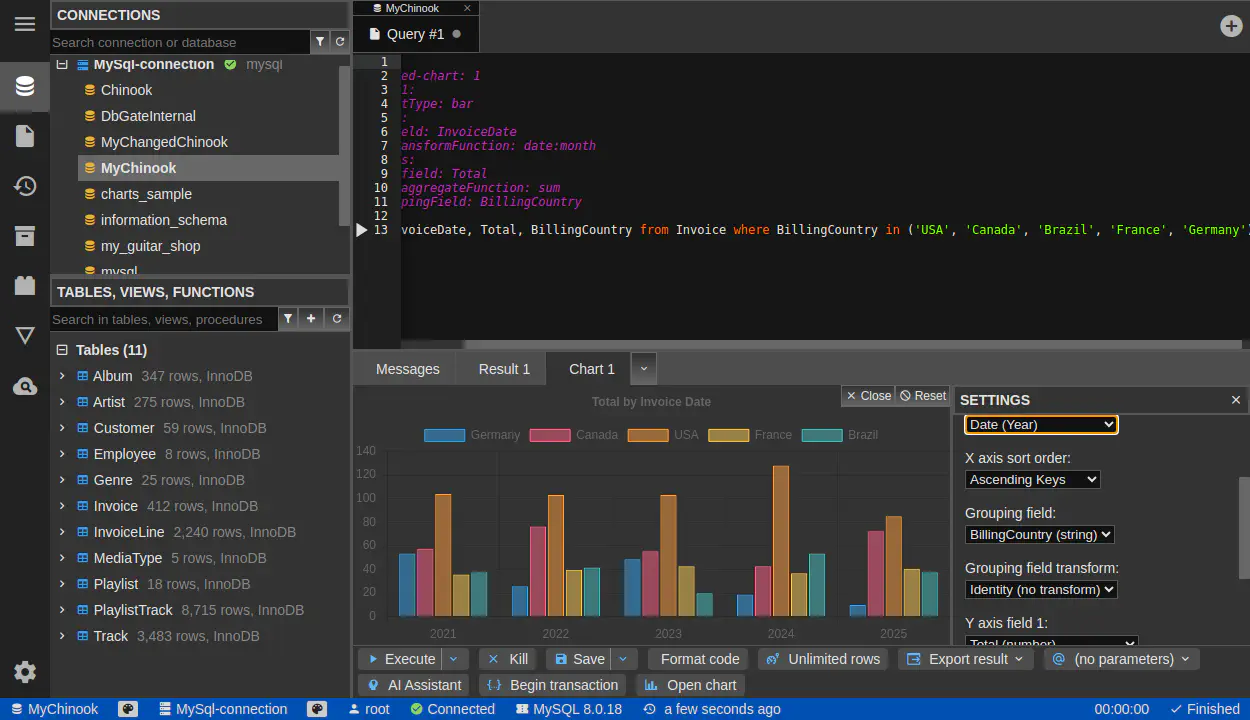
Task: Click the Settings panel scrollbar
Action: pyautogui.click(x=1244, y=527)
